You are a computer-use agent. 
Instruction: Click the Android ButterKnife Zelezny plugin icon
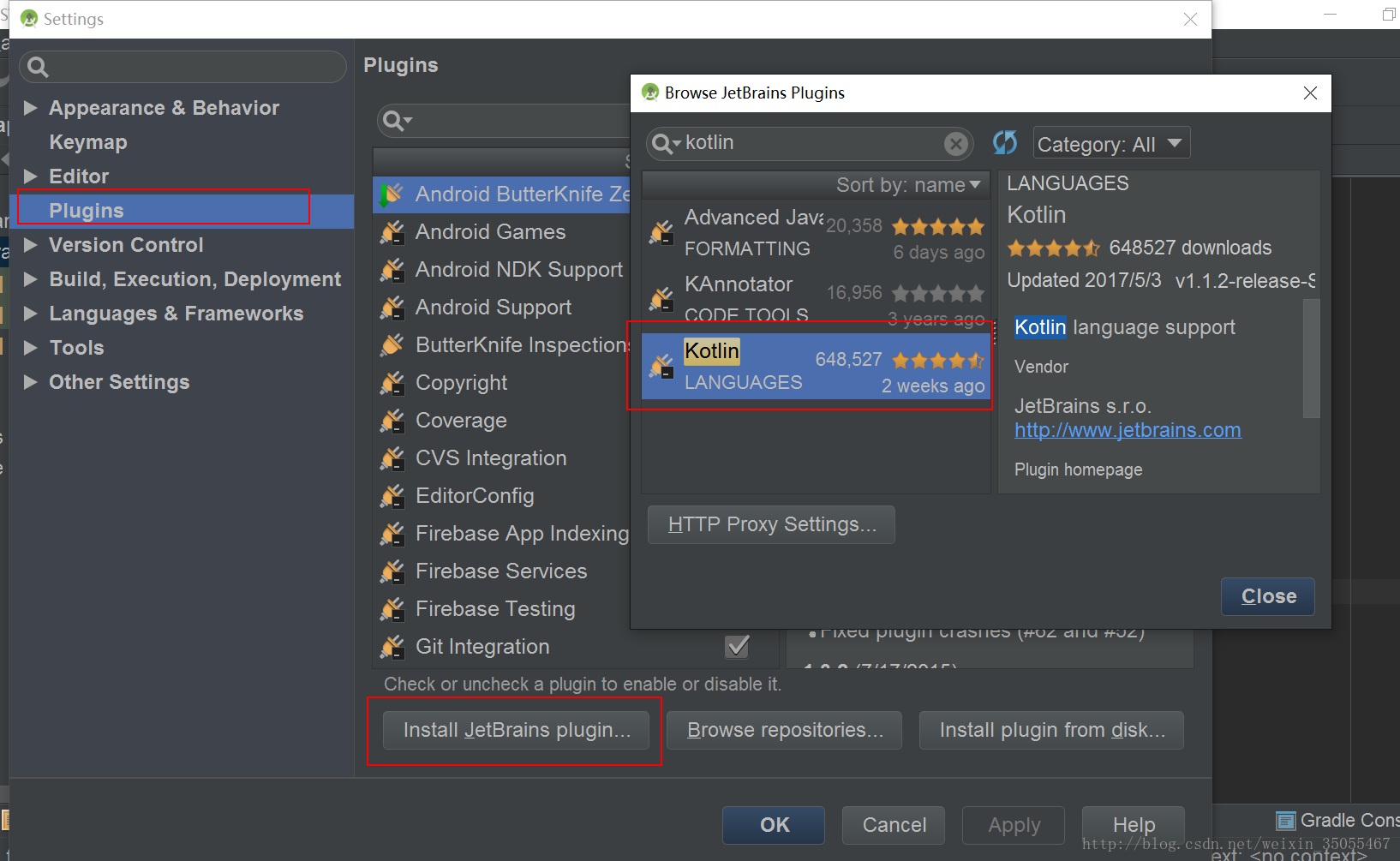pyautogui.click(x=392, y=194)
